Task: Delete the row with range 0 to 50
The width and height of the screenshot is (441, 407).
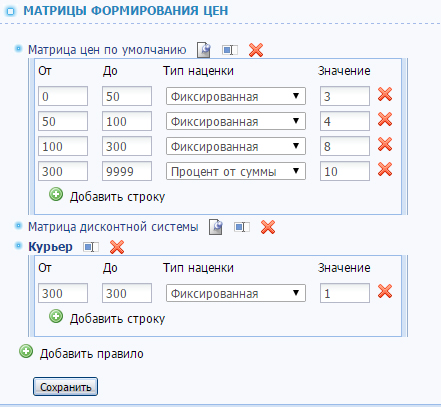Action: pyautogui.click(x=385, y=94)
